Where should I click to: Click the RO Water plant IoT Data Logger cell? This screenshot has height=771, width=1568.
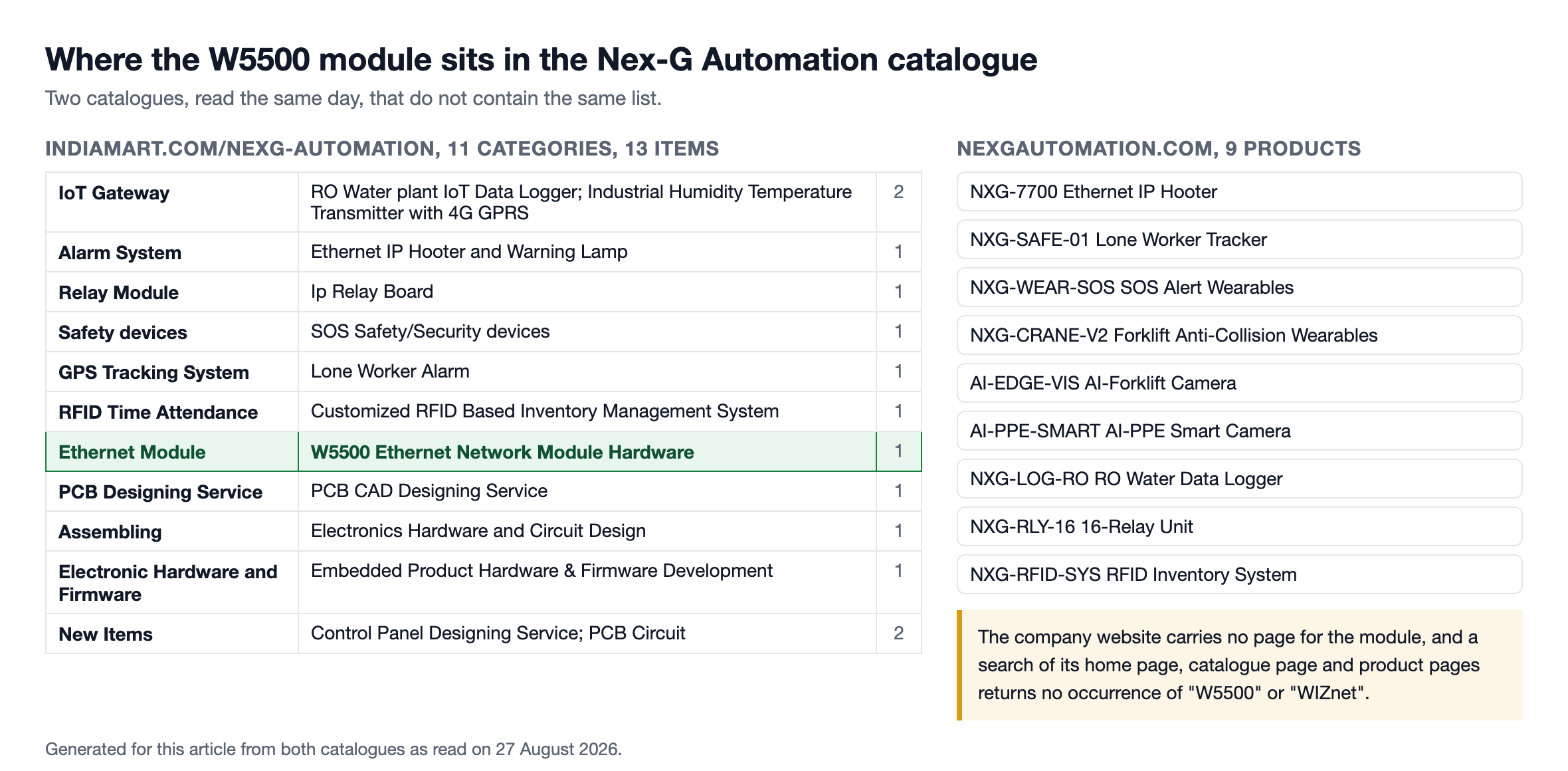pyautogui.click(x=587, y=202)
